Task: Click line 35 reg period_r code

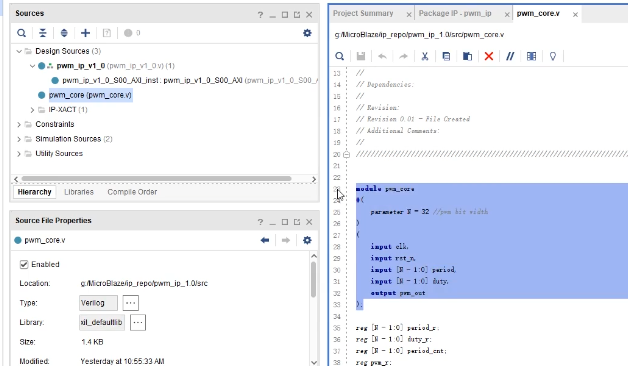Action: (397, 328)
